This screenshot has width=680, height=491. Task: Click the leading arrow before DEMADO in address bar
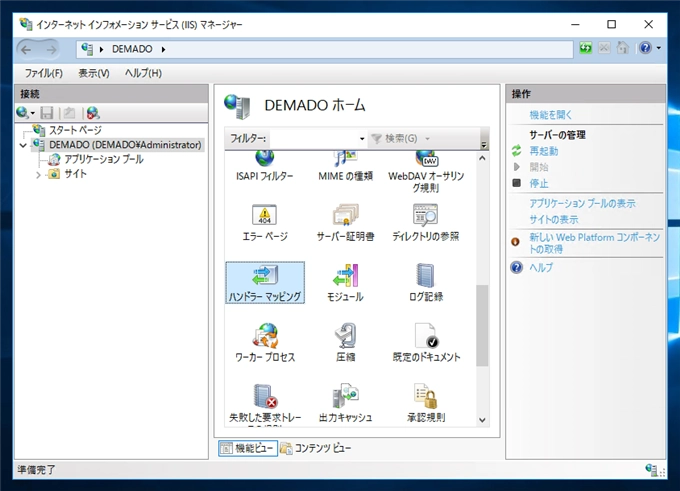pyautogui.click(x=101, y=49)
